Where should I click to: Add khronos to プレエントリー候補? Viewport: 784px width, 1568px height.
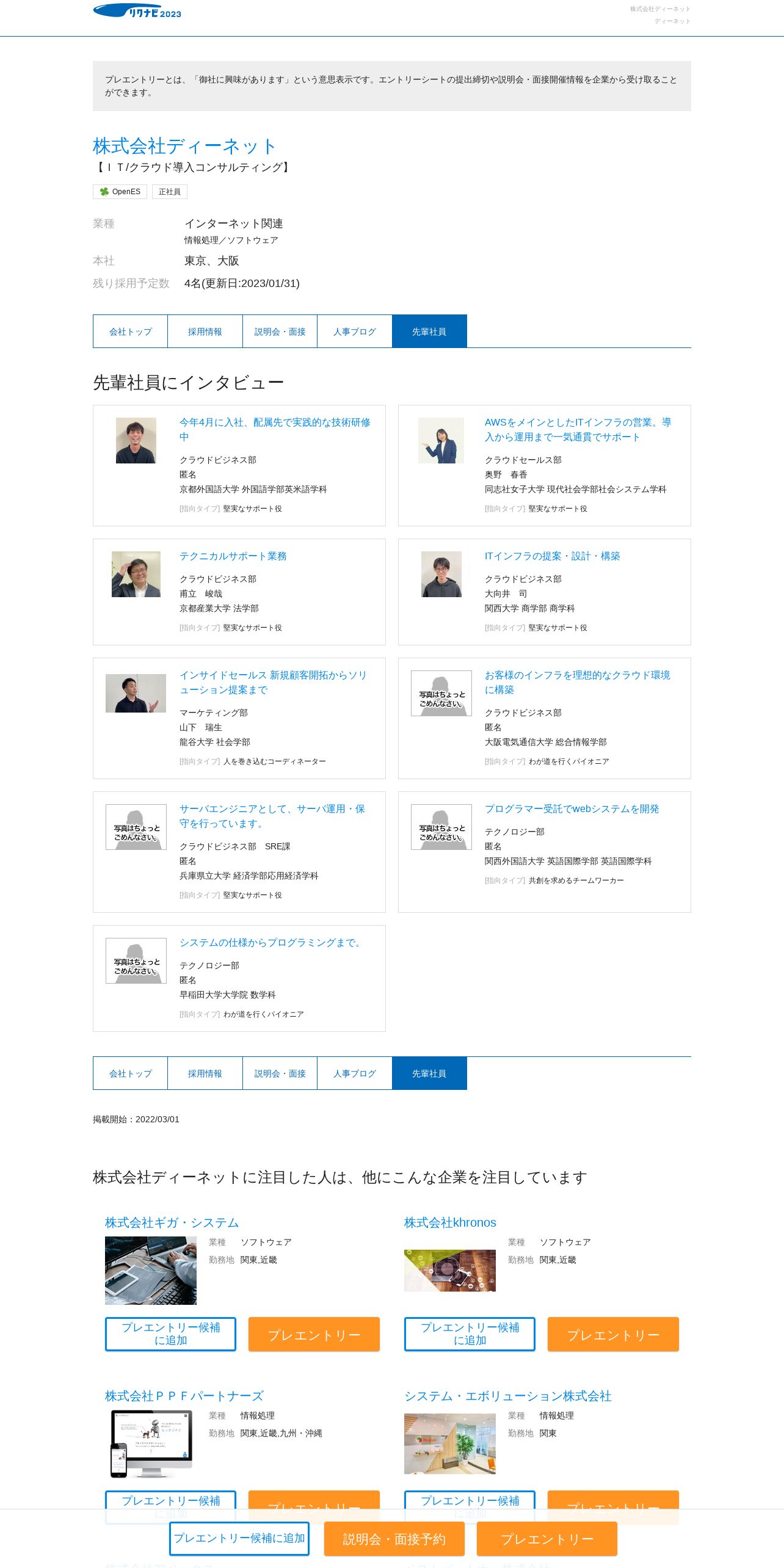470,1334
